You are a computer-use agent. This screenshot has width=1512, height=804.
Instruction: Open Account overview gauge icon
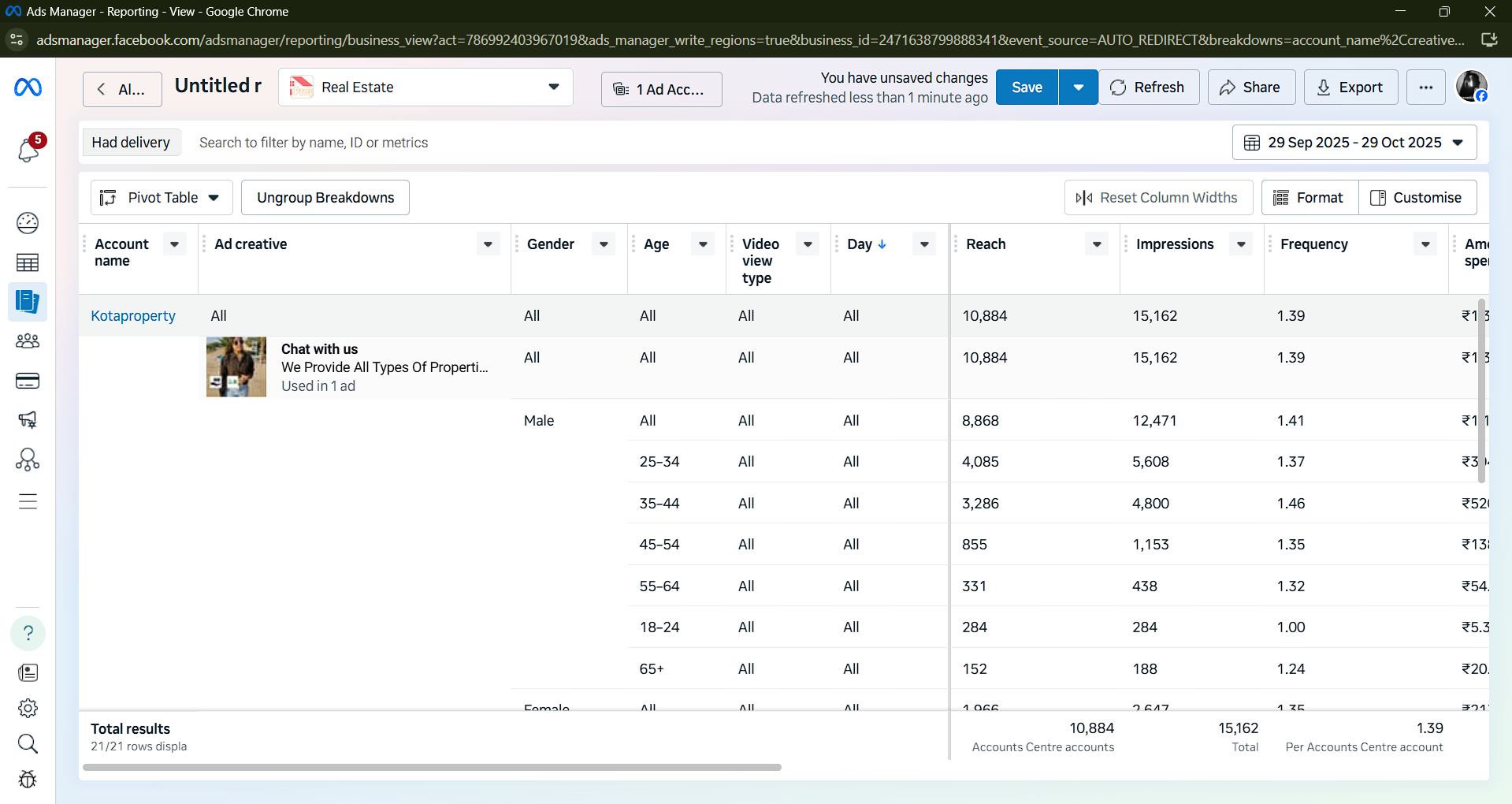pyautogui.click(x=28, y=223)
